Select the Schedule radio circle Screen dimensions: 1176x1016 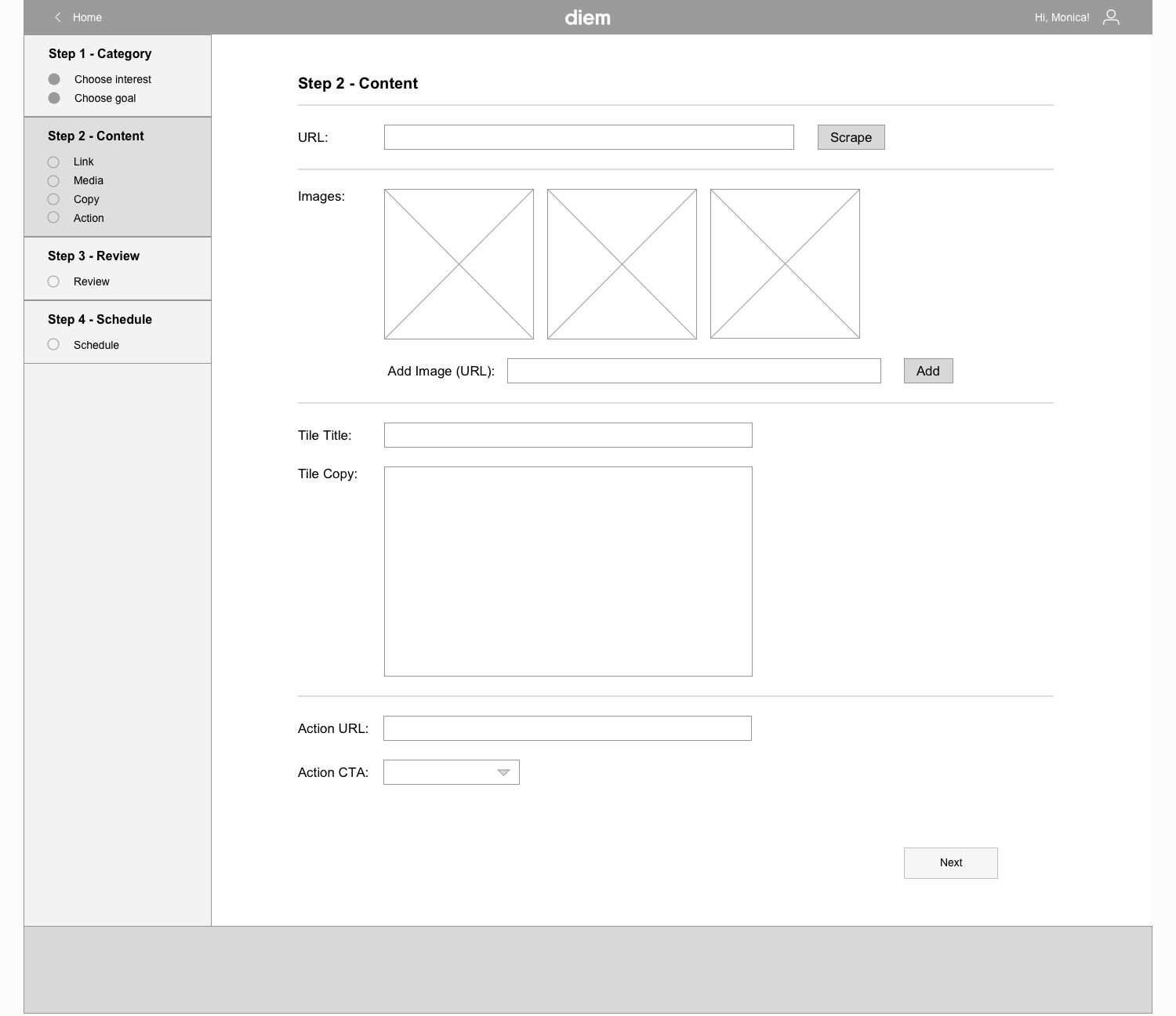pyautogui.click(x=53, y=344)
